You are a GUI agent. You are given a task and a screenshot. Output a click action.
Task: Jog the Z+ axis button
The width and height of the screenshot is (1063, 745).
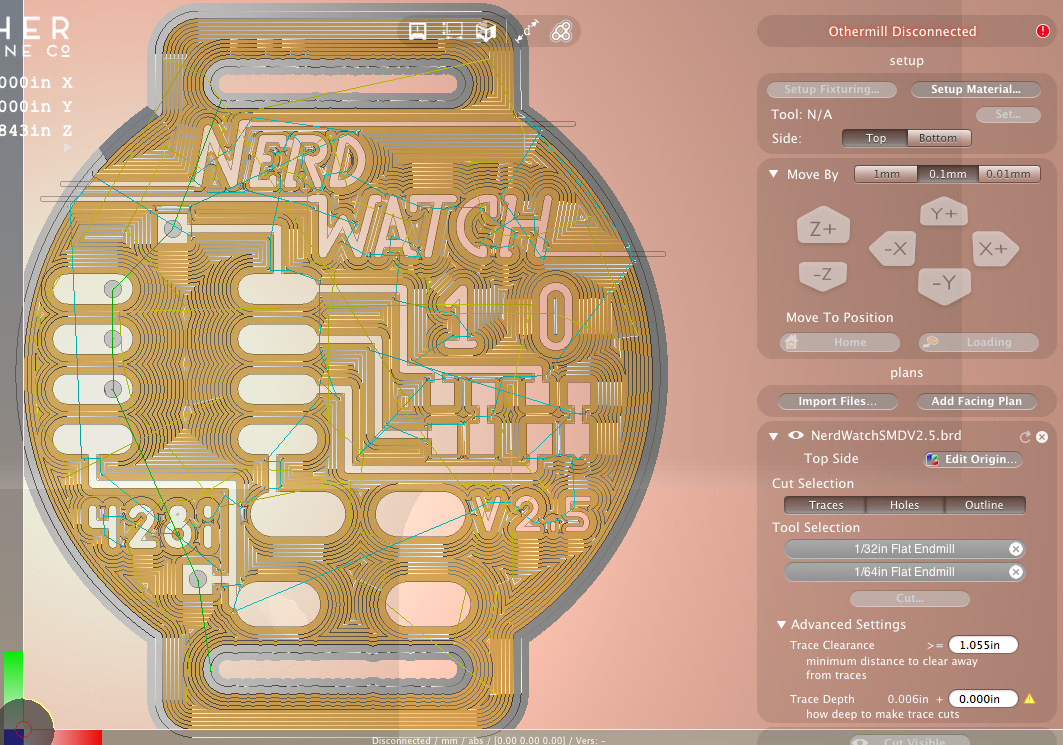tap(823, 228)
